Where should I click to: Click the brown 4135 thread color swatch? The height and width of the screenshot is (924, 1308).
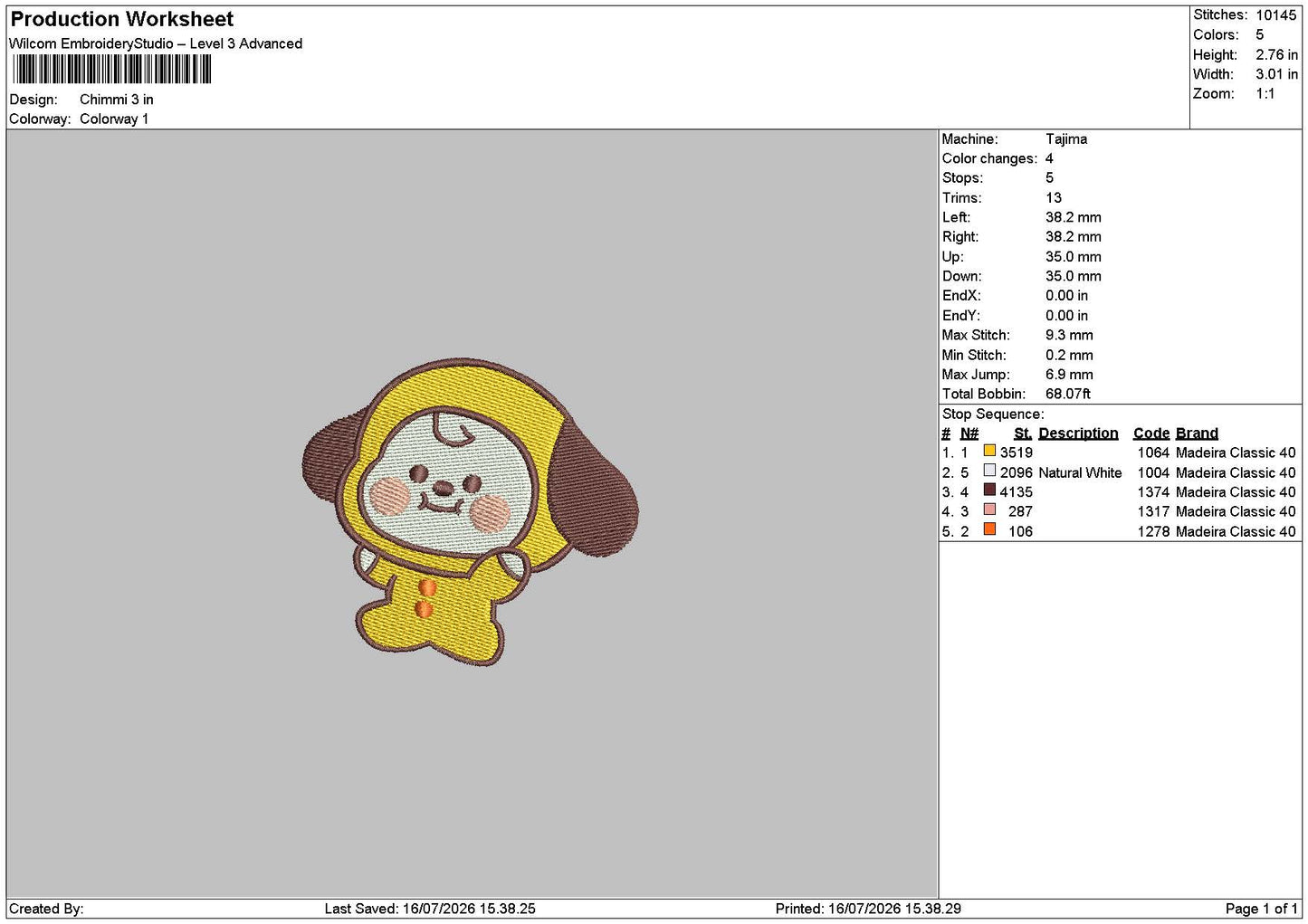989,491
